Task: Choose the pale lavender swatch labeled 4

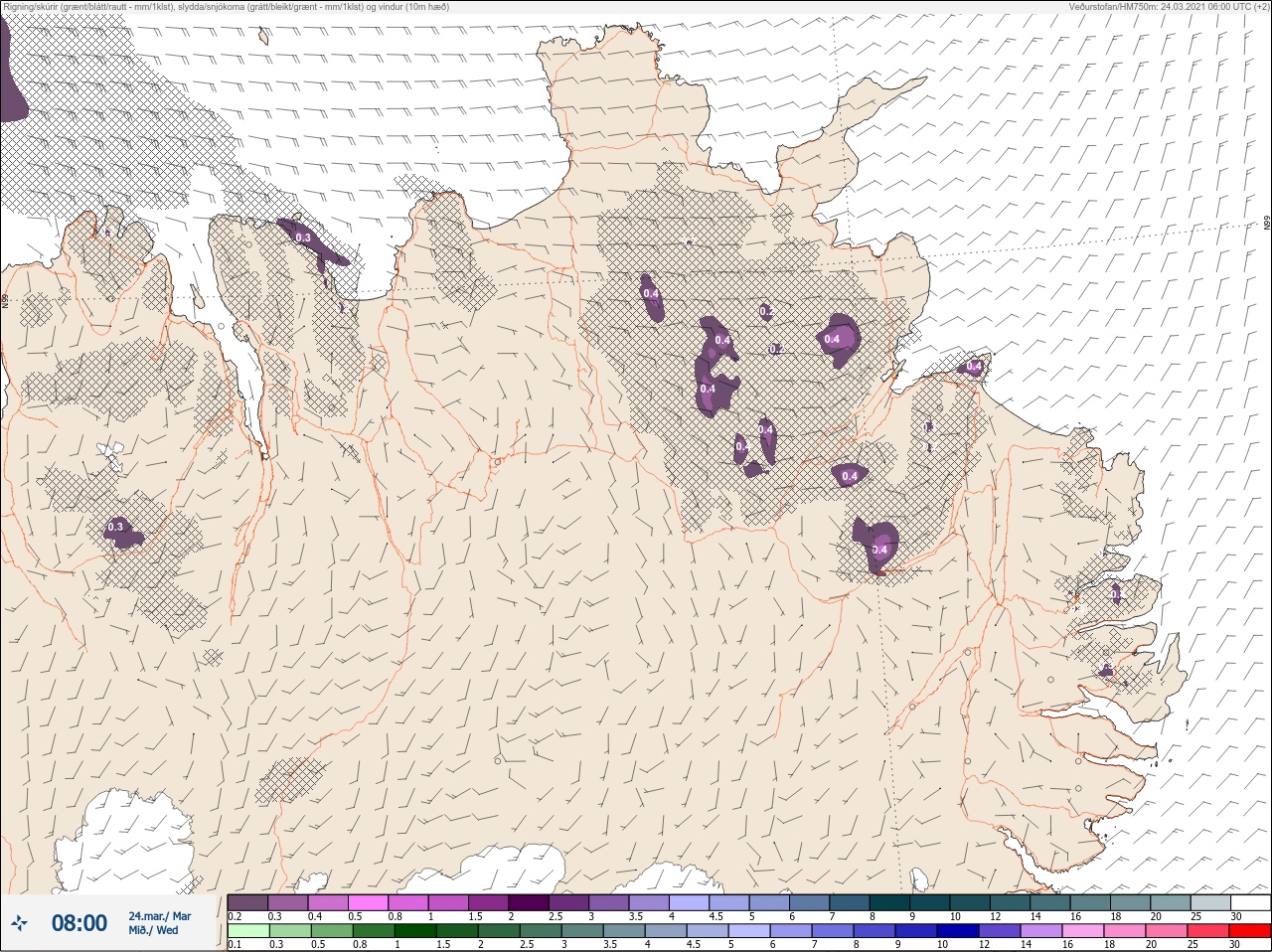Action: click(690, 902)
